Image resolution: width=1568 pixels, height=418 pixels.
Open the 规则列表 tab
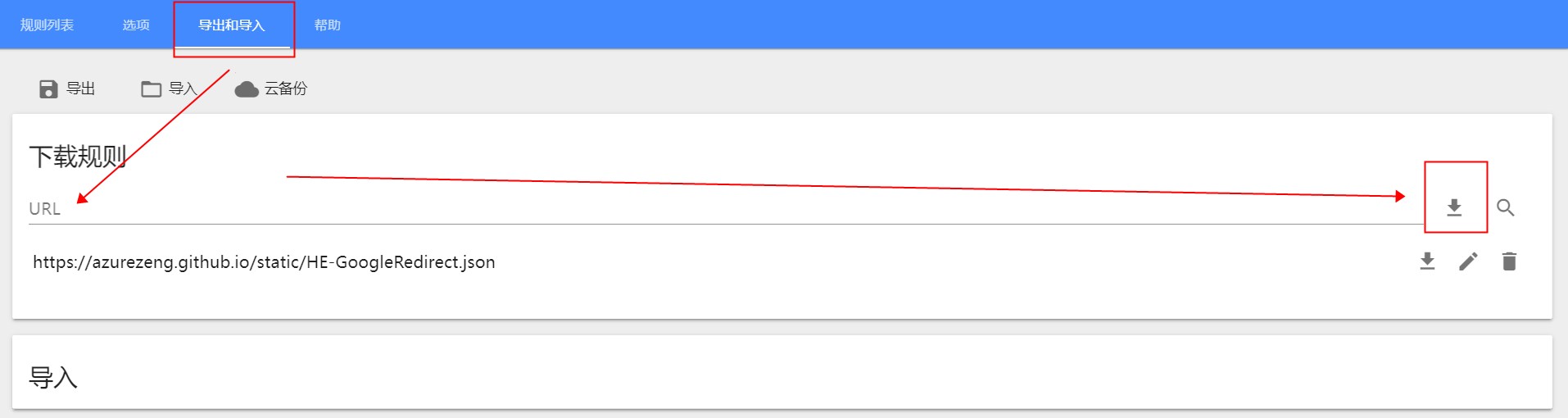47,25
